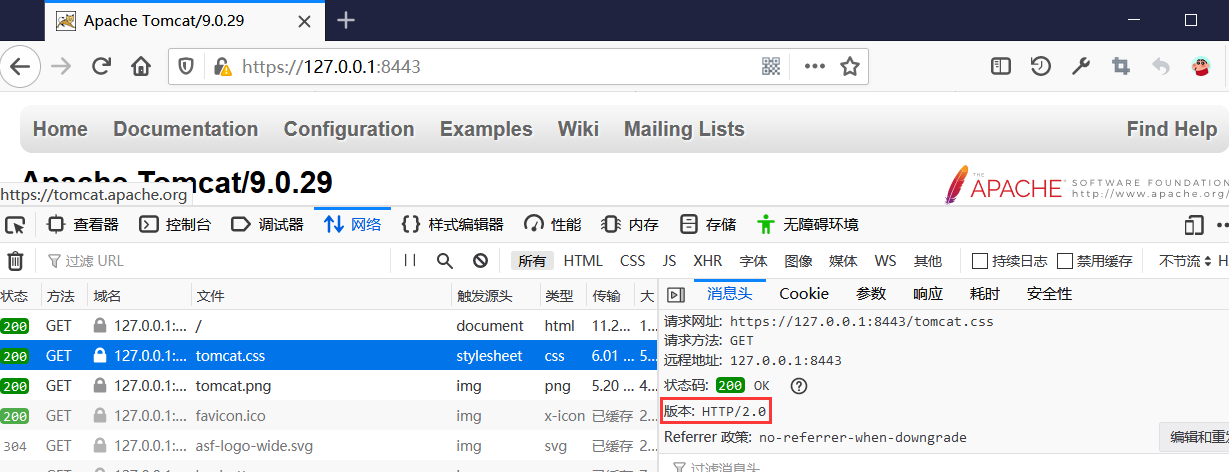Launch the screenshot crop tool

click(1121, 67)
